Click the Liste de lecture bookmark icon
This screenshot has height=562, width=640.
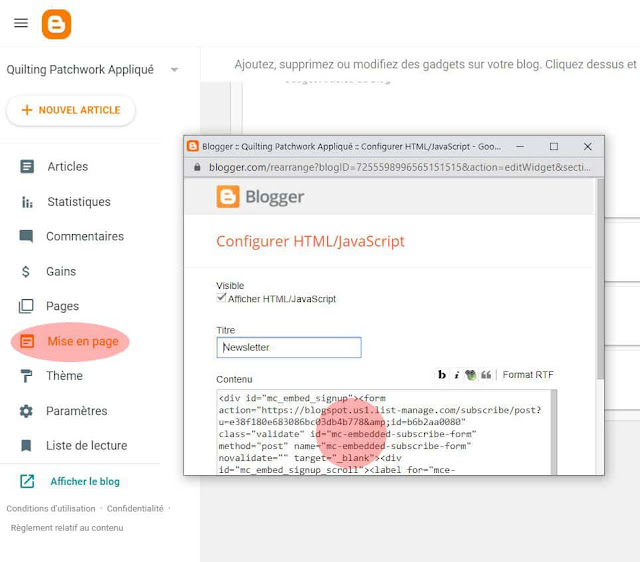point(26,446)
